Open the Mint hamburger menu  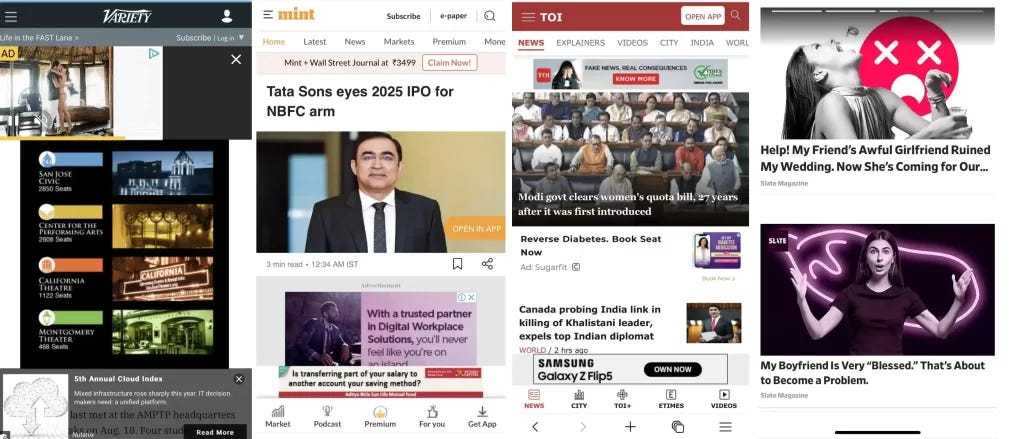[268, 14]
